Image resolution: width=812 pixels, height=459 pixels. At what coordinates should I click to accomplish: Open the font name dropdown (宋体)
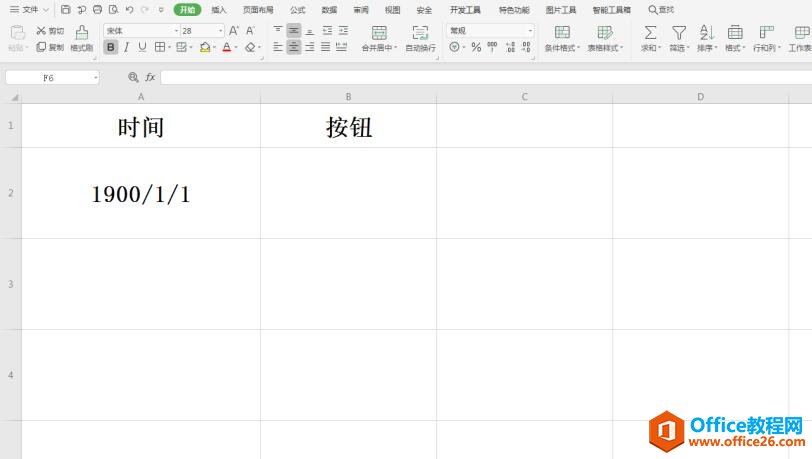point(176,31)
